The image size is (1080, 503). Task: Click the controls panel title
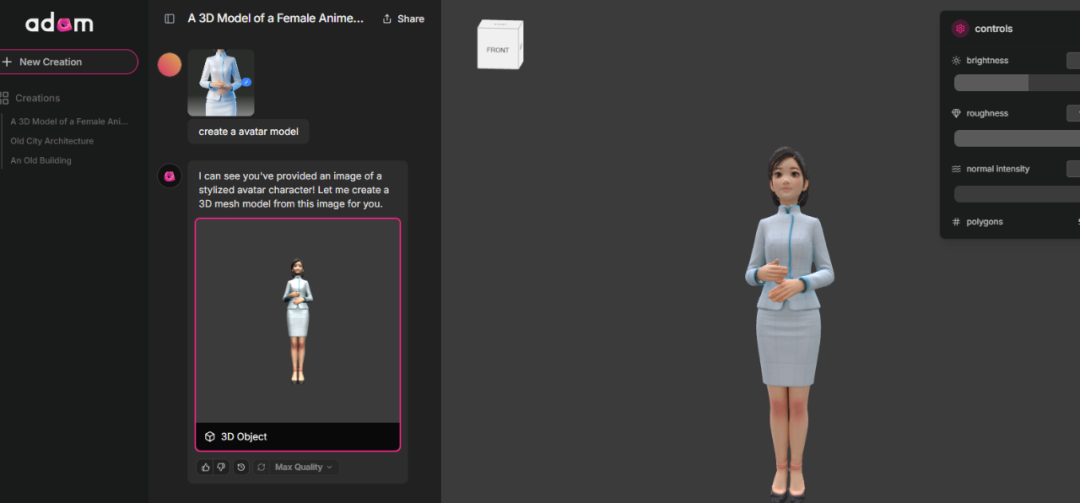tap(993, 29)
